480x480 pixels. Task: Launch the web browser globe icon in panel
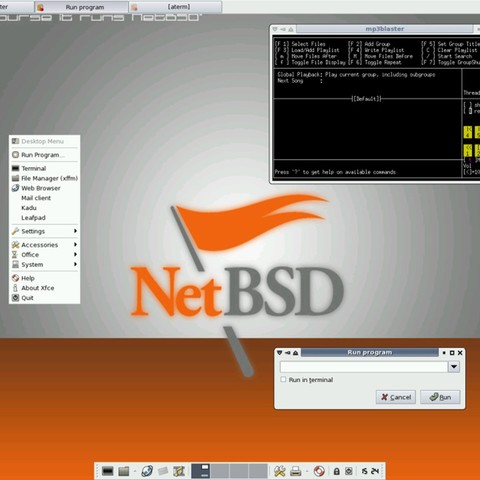tap(147, 471)
